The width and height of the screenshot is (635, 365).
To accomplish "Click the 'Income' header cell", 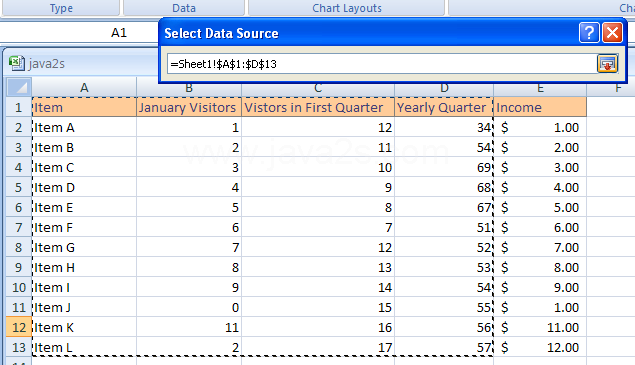I will pyautogui.click(x=540, y=107).
